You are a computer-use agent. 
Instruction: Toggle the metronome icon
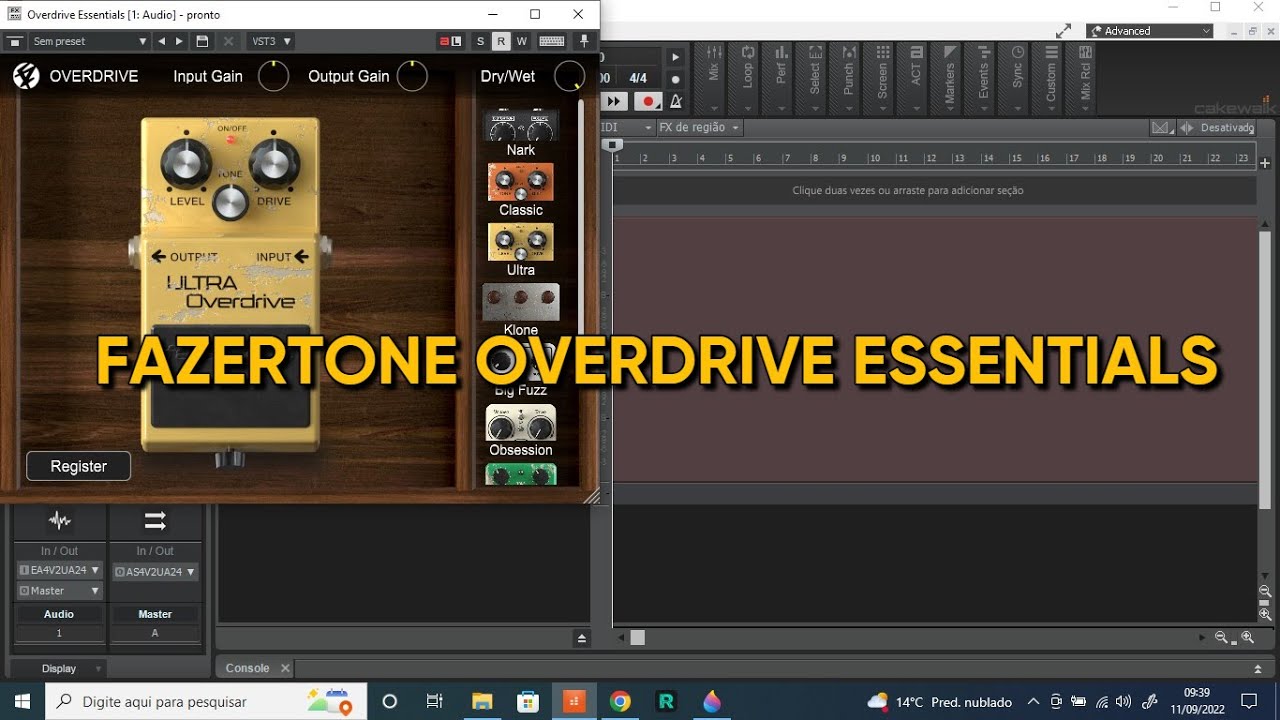pos(676,101)
